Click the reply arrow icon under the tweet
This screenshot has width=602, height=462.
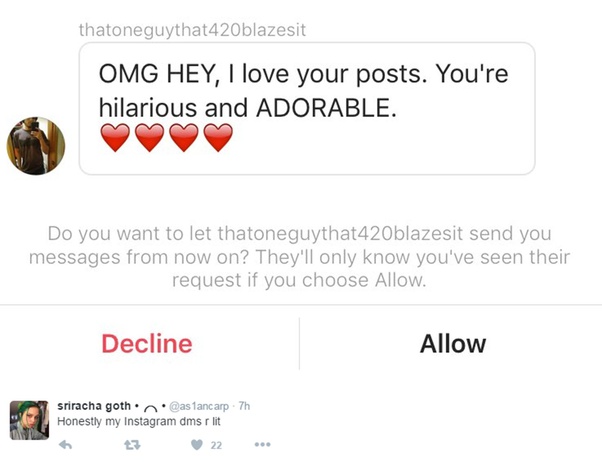coord(66,445)
